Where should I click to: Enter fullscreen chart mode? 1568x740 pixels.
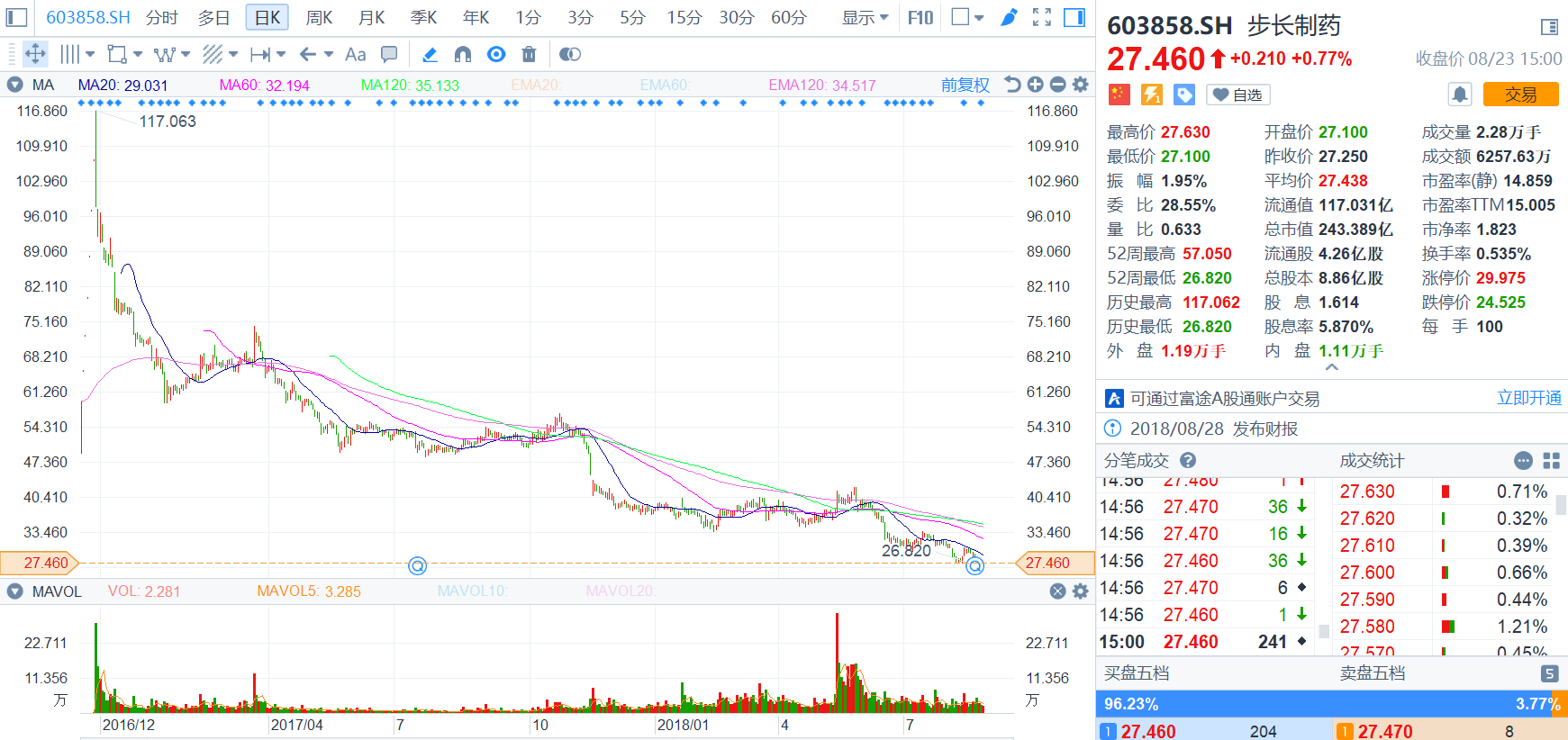tap(1042, 17)
